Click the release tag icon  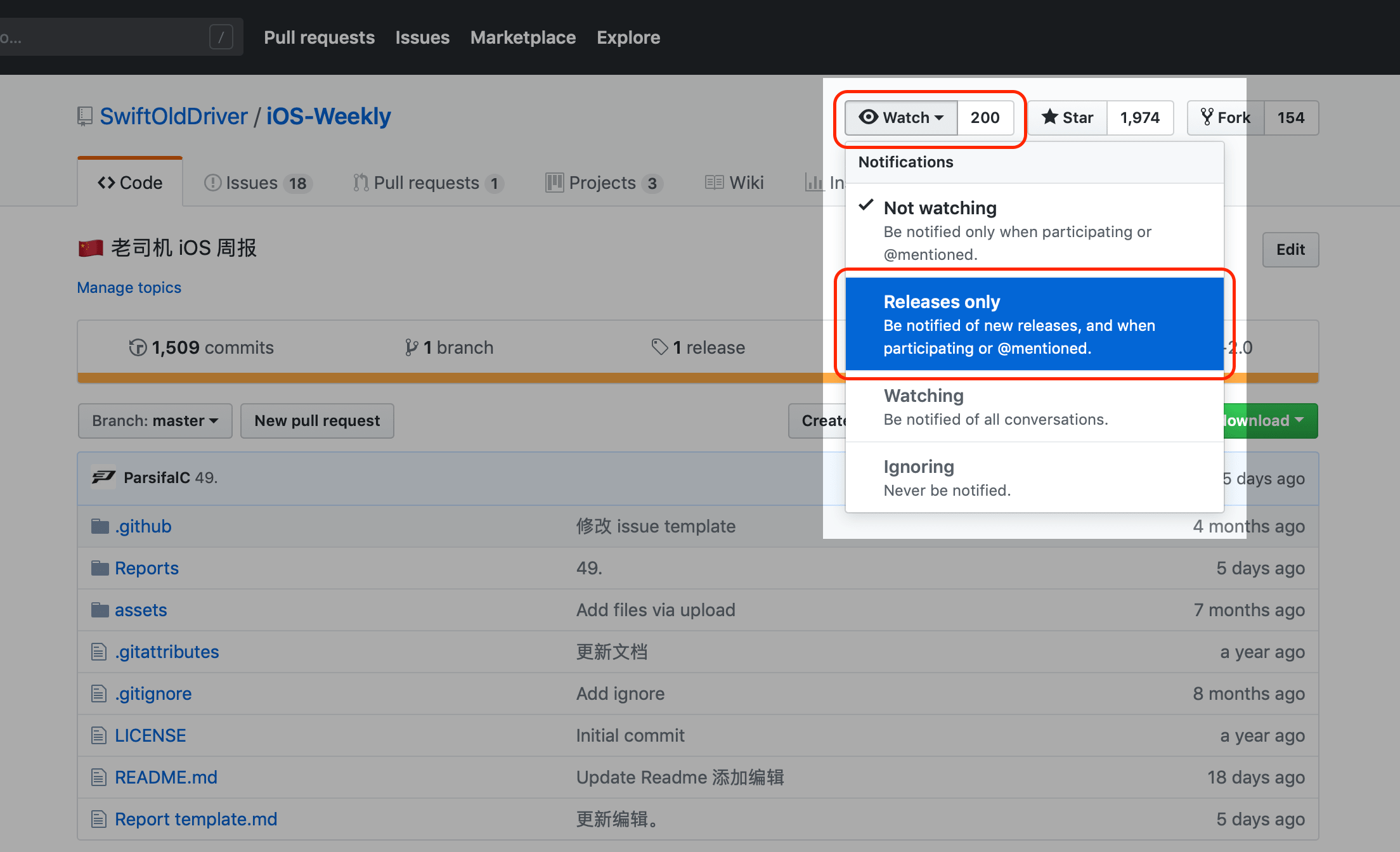pos(659,347)
